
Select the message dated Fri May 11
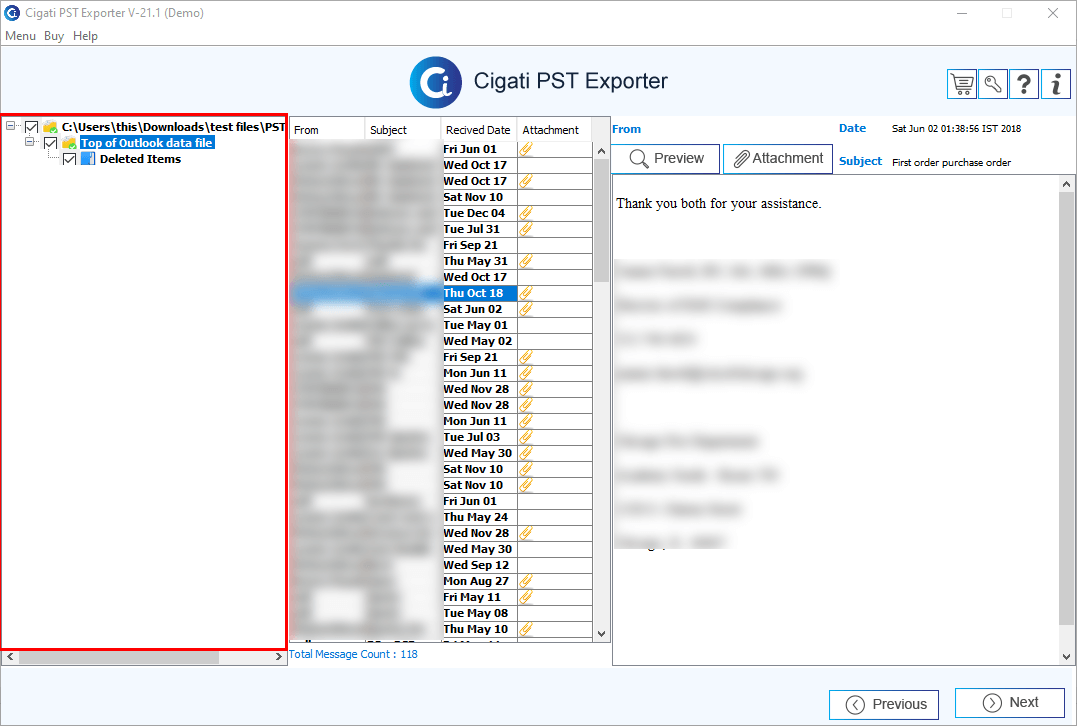tap(441, 597)
